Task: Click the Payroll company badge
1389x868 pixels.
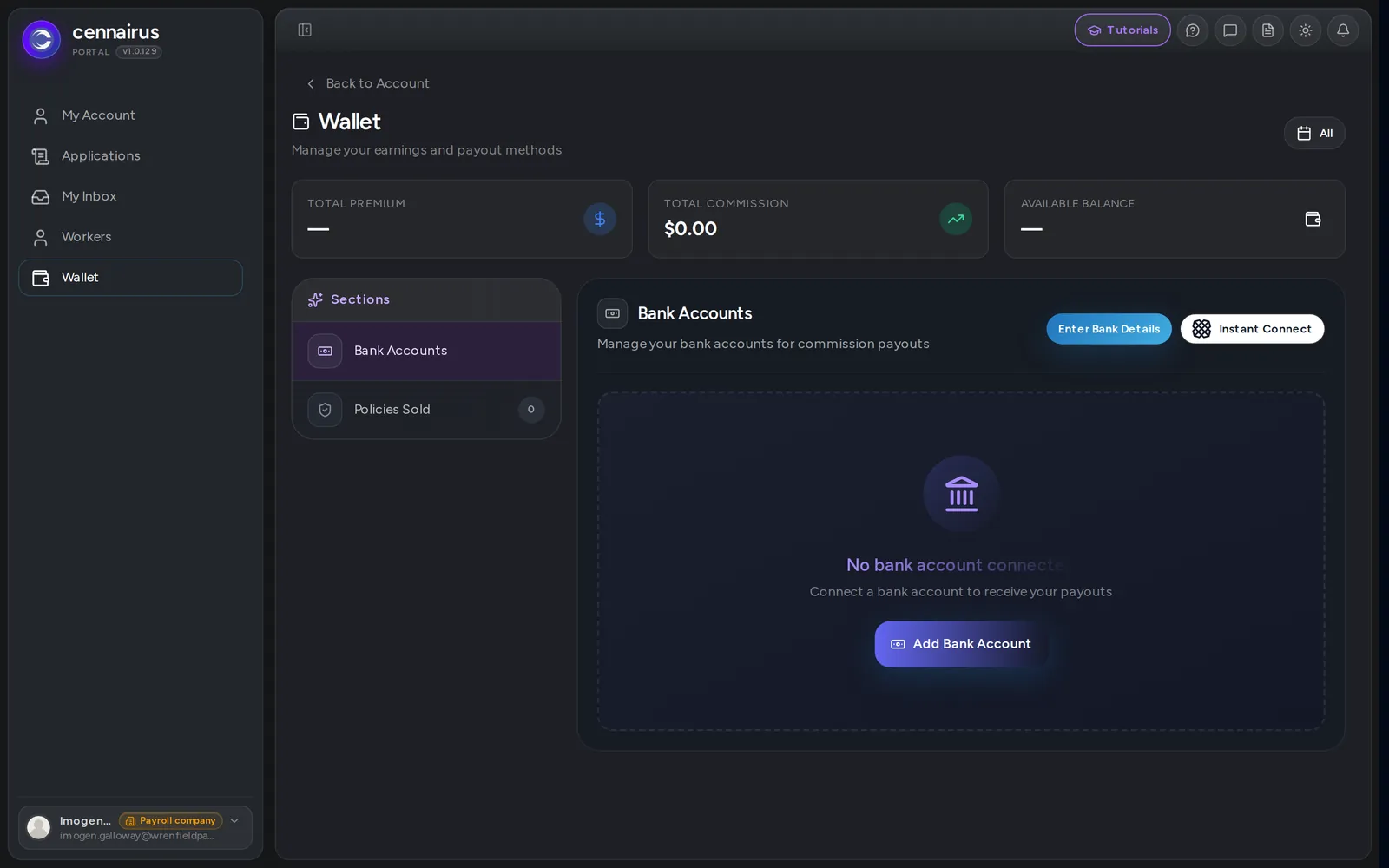Action: (171, 820)
